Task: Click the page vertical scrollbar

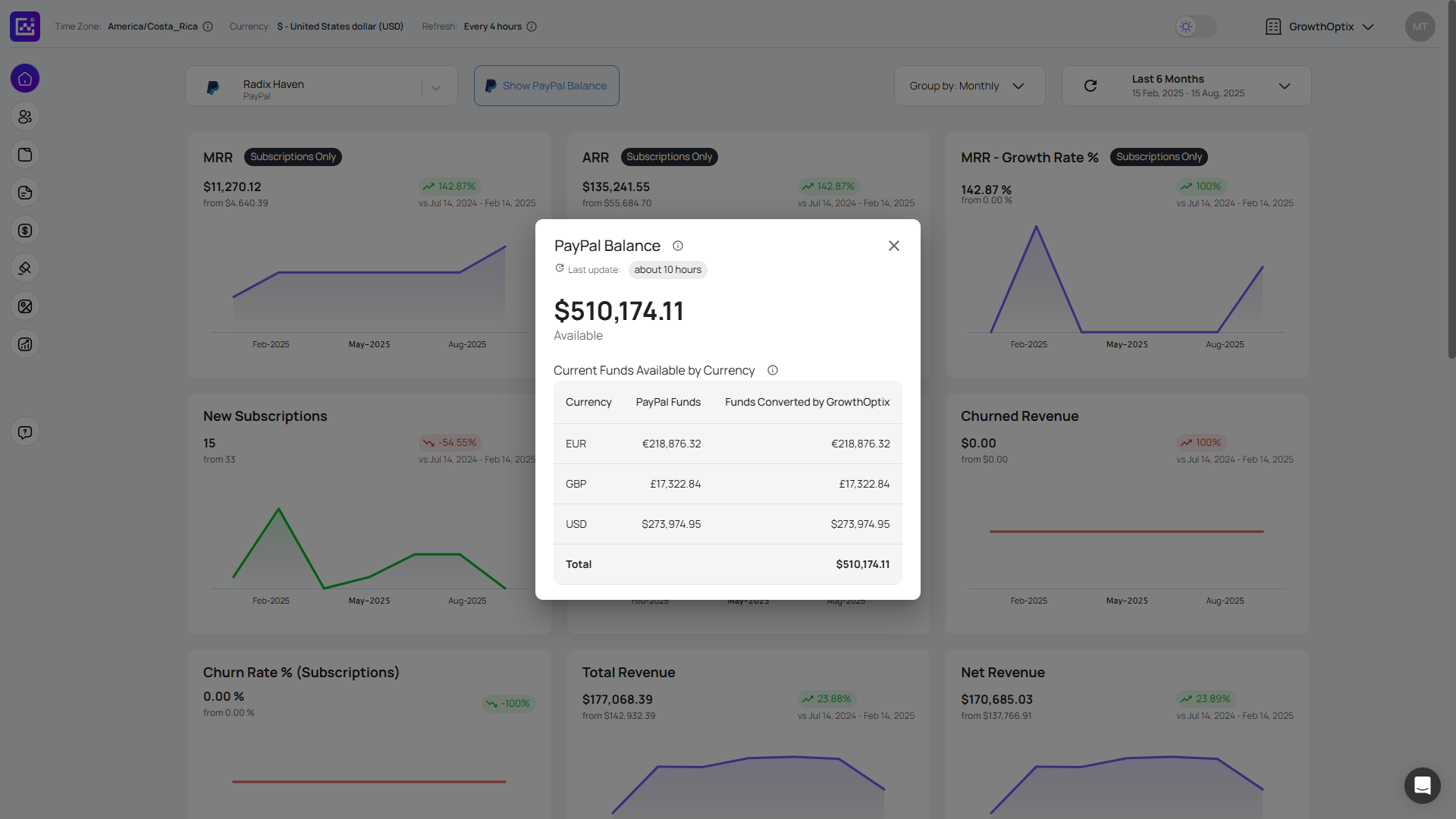Action: tap(1451, 180)
